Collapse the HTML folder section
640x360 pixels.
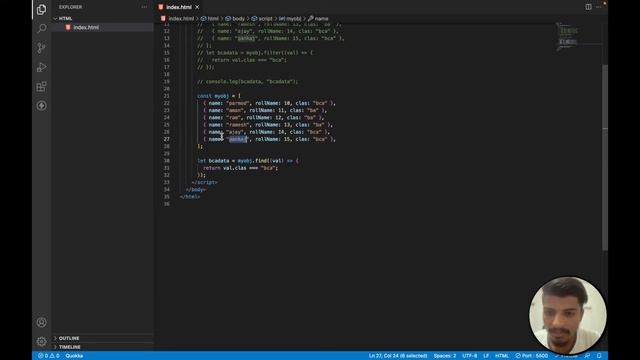pos(65,18)
